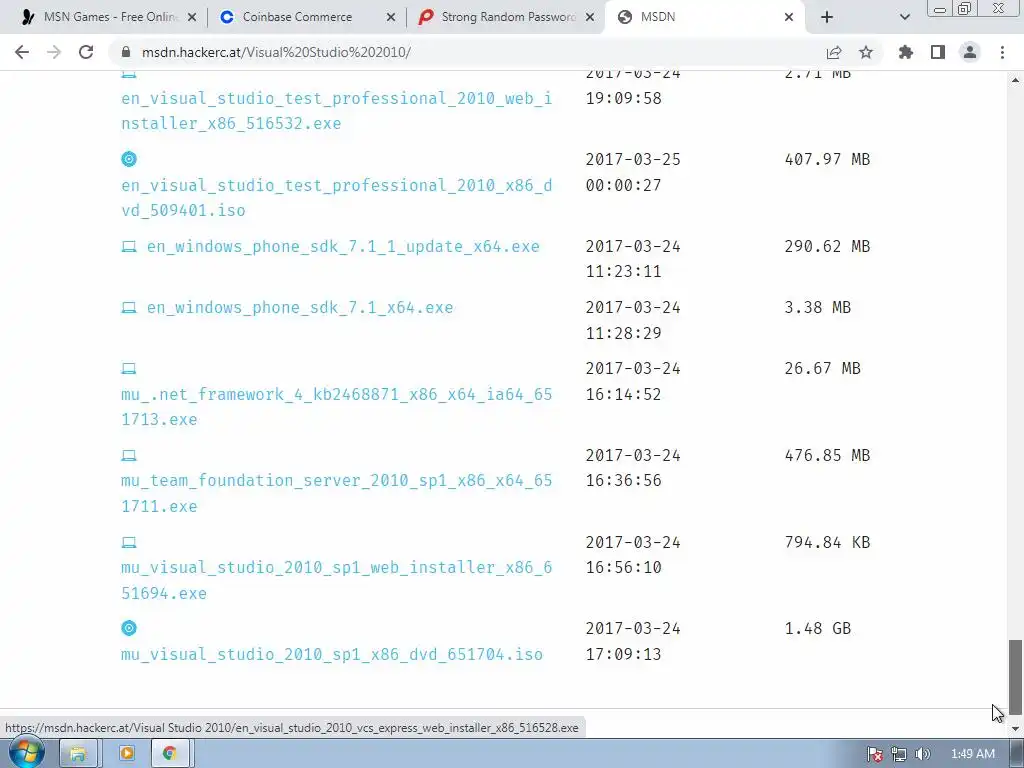Open the browser side panel

[x=938, y=52]
